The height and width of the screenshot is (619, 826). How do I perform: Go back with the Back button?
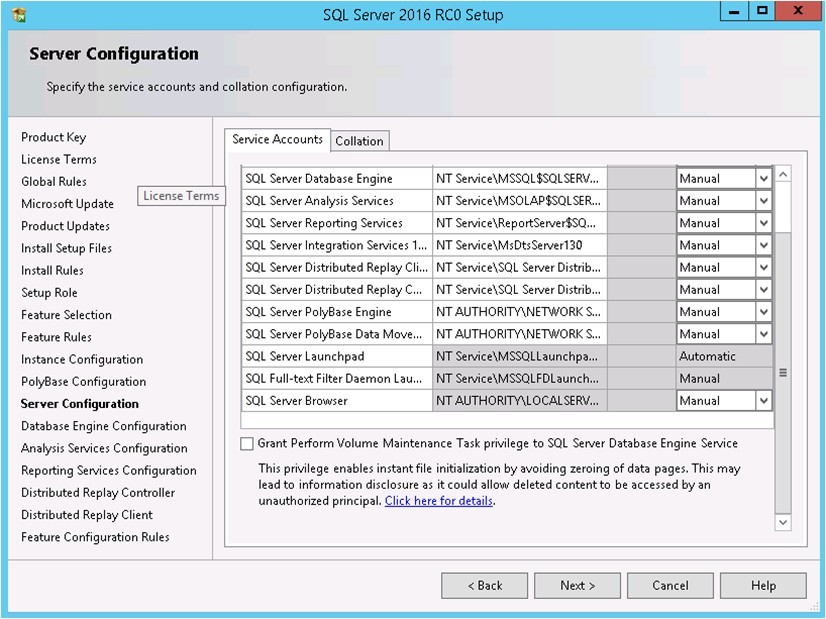click(485, 586)
